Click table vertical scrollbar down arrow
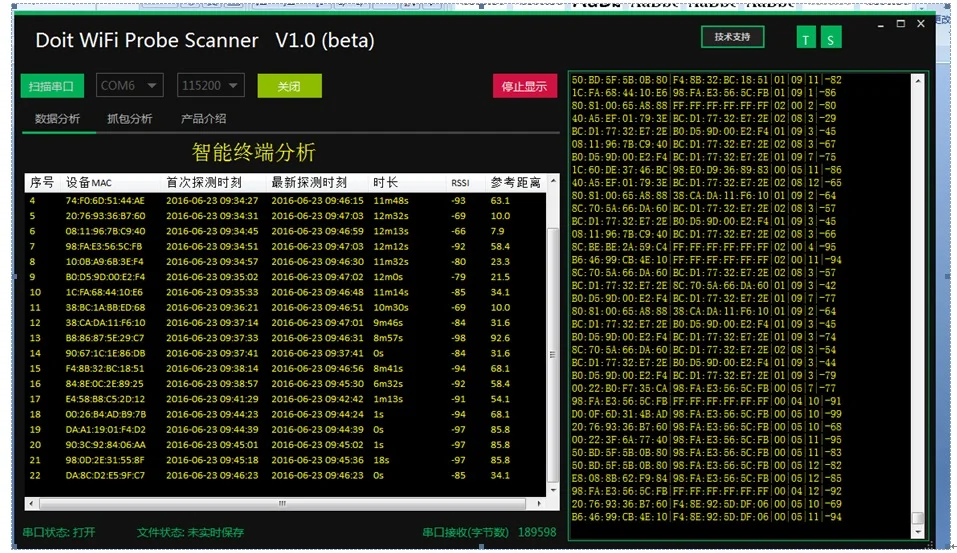Screen dimensions: 957x553 pos(553,490)
